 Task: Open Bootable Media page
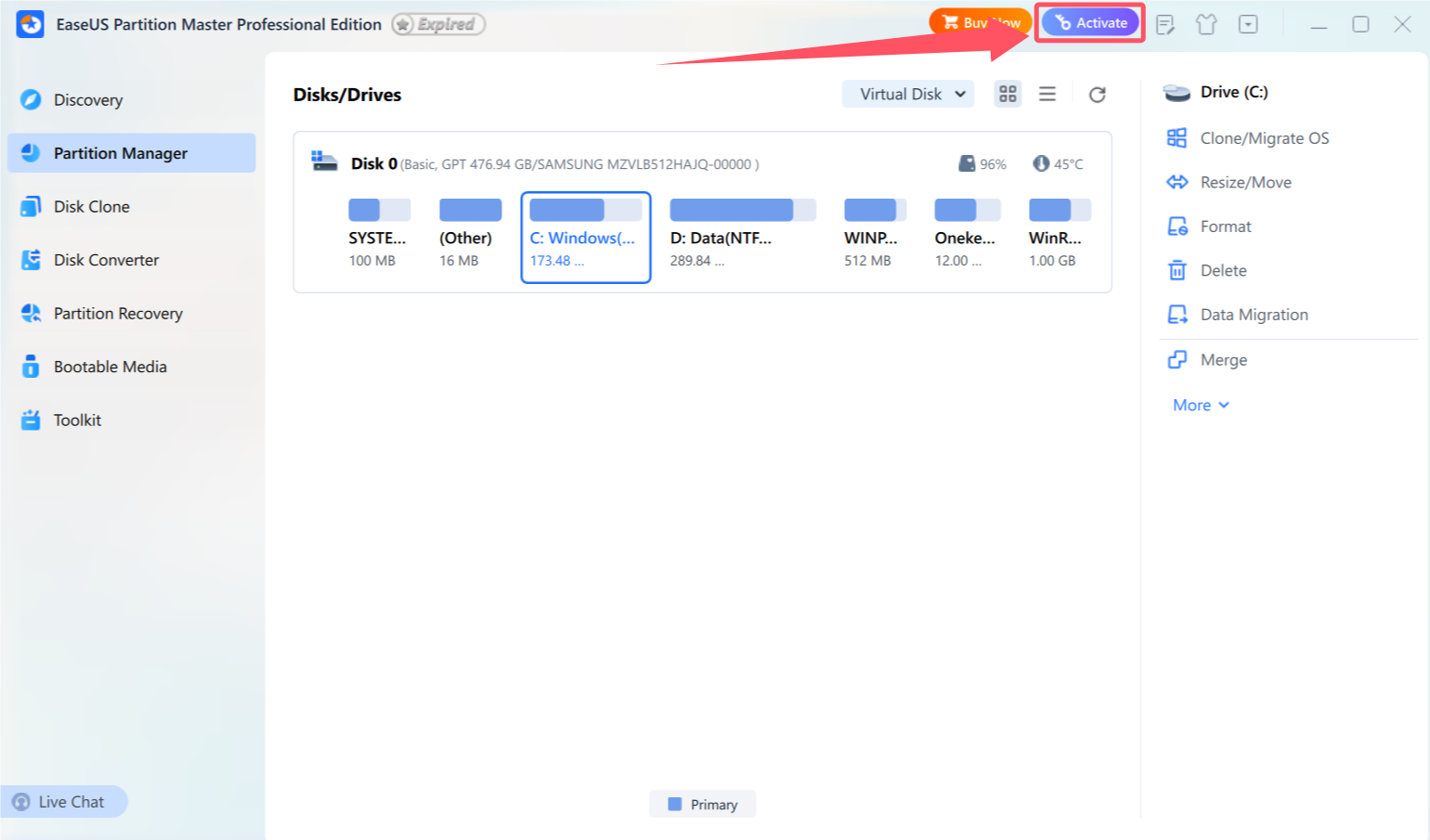[131, 367]
